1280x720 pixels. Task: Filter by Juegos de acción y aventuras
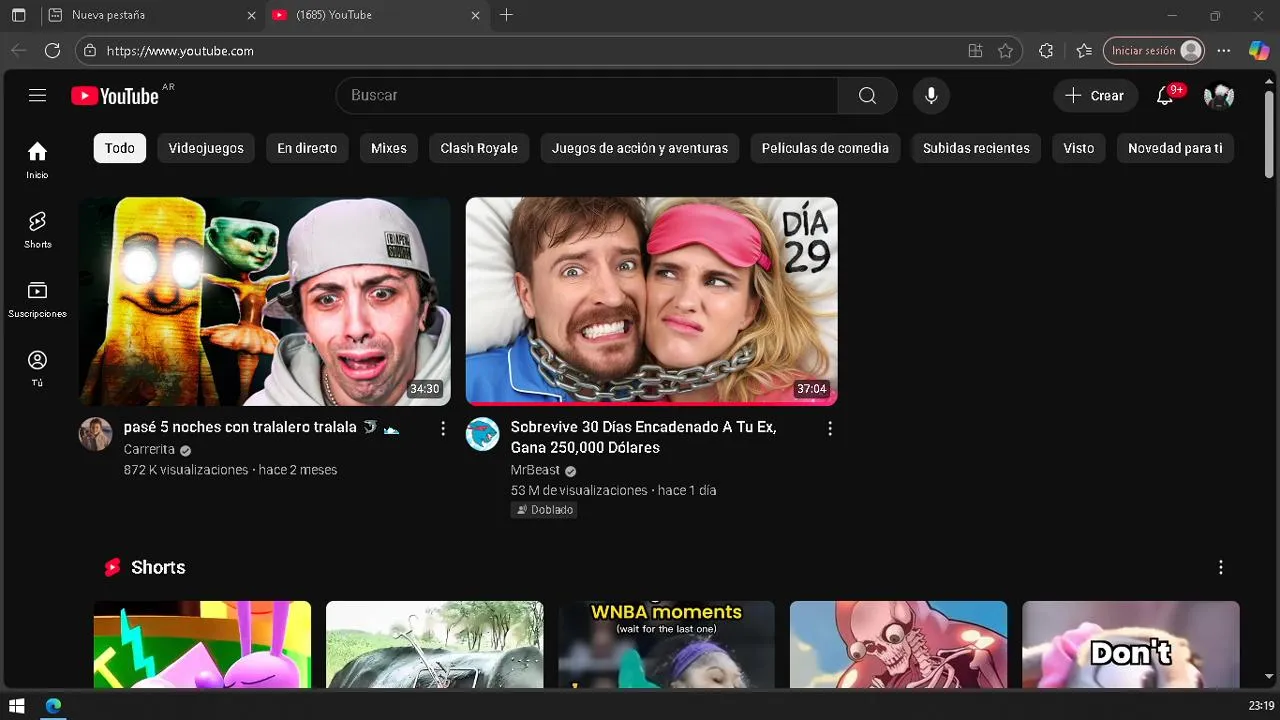pyautogui.click(x=640, y=148)
